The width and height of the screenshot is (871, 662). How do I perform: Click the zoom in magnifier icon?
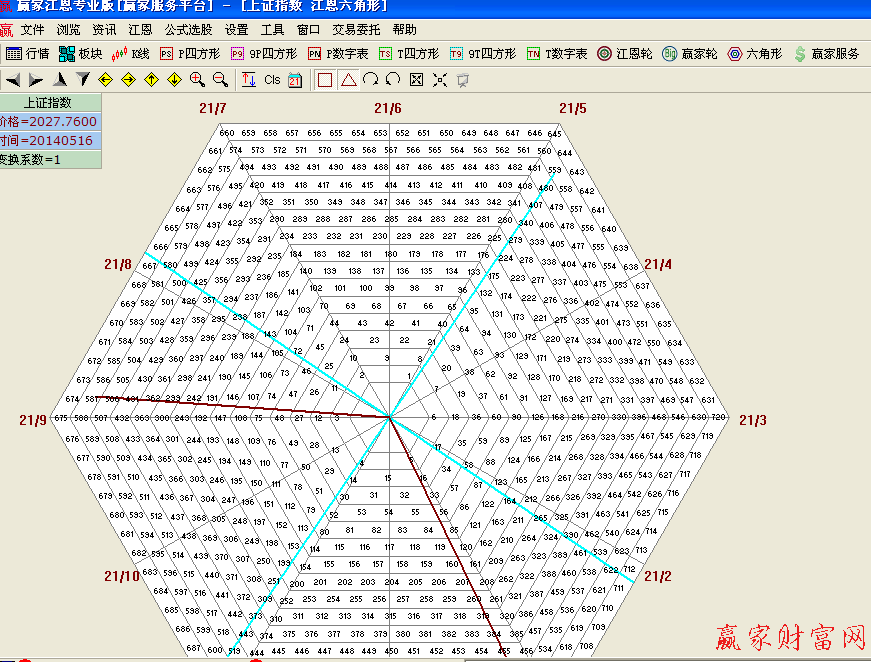(197, 79)
